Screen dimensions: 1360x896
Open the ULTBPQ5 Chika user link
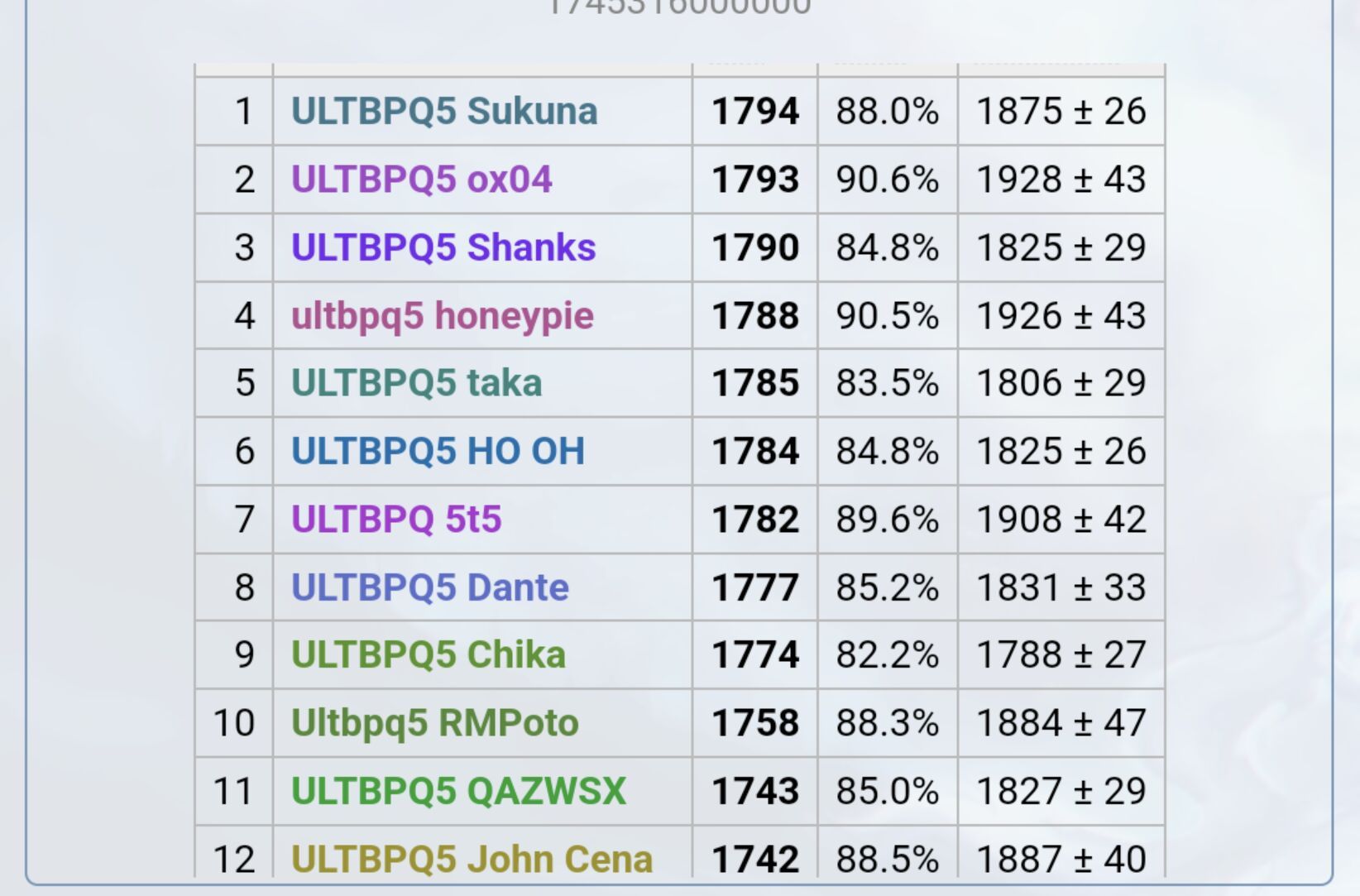(x=428, y=655)
